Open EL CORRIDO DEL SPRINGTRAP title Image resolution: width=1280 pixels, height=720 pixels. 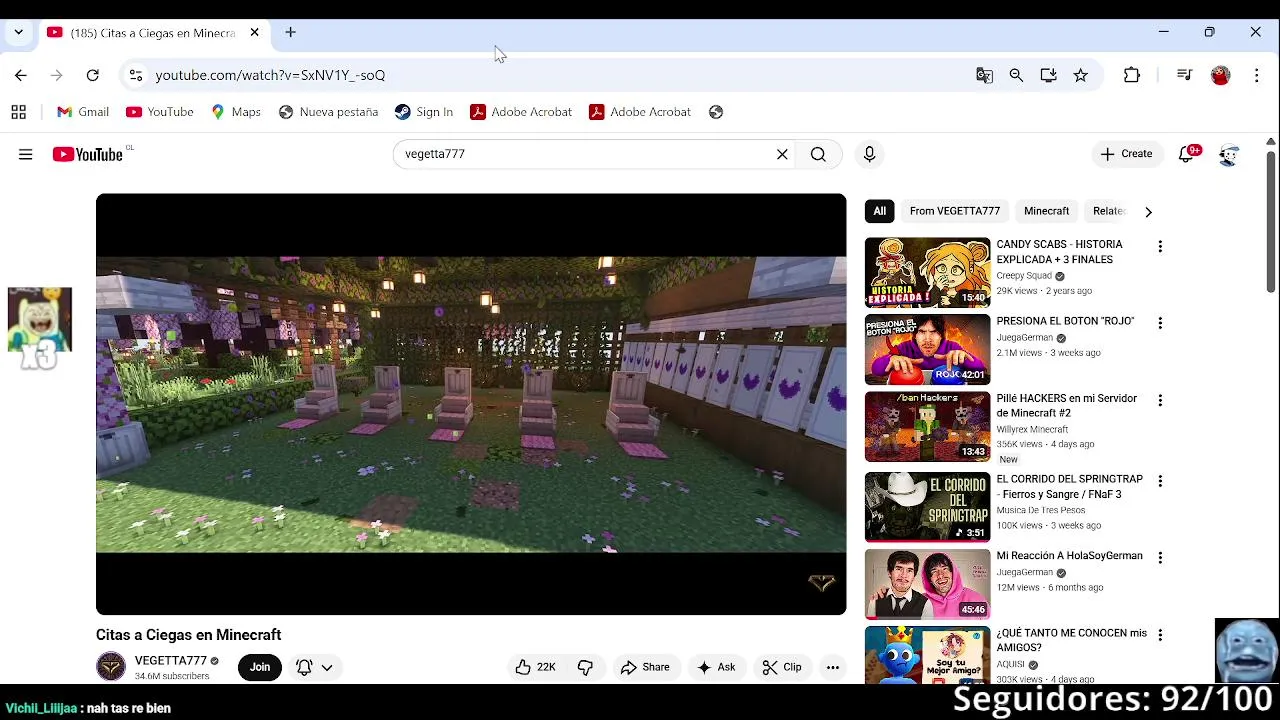pos(1069,487)
